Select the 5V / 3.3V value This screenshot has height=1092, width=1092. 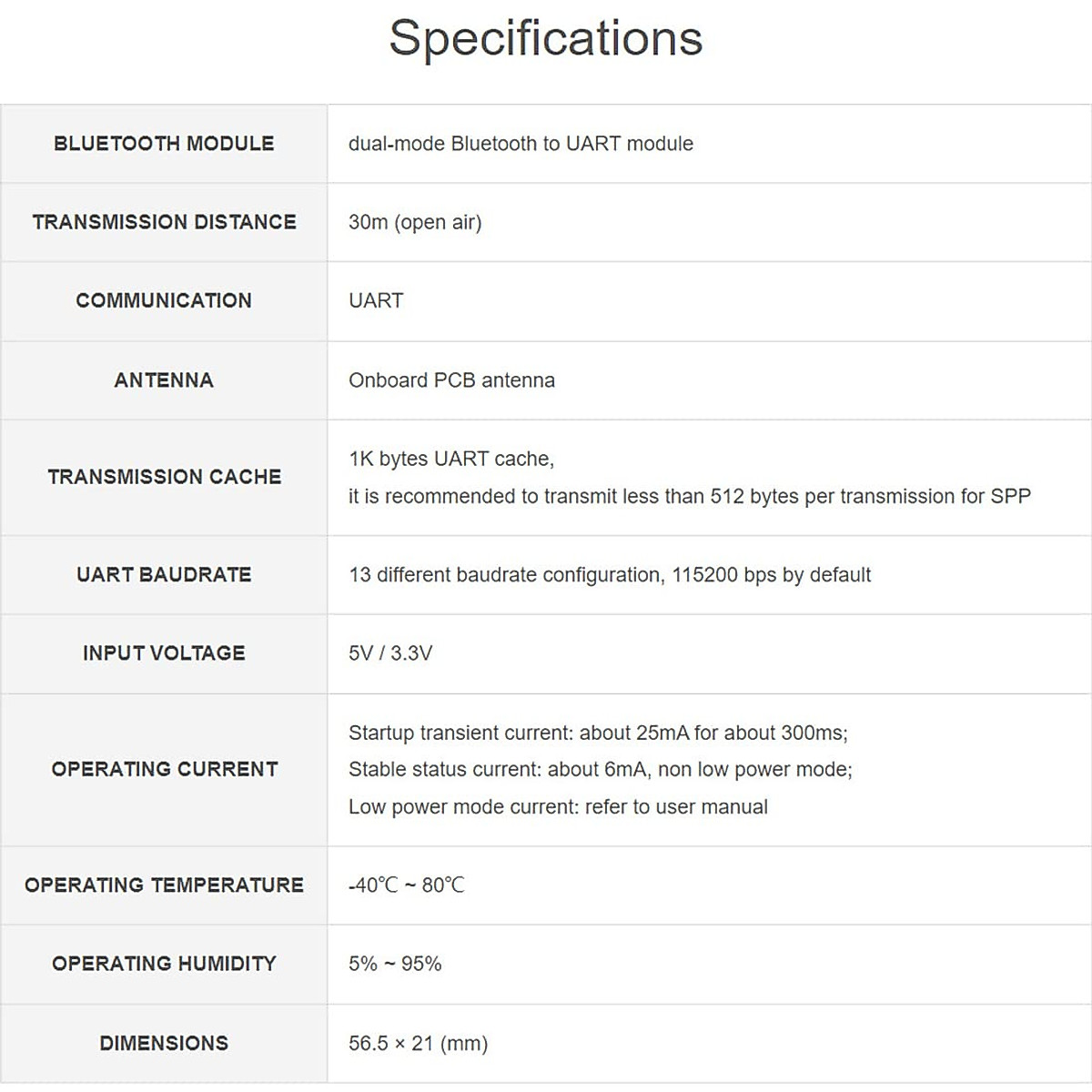390,653
